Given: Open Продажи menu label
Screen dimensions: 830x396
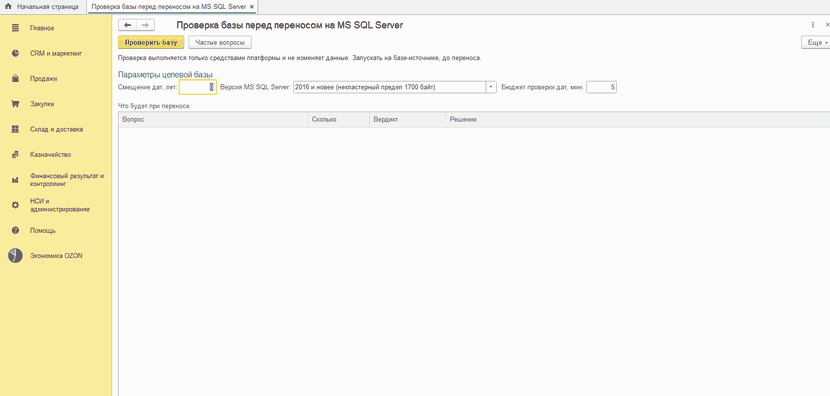Looking at the screenshot, I should point(43,79).
